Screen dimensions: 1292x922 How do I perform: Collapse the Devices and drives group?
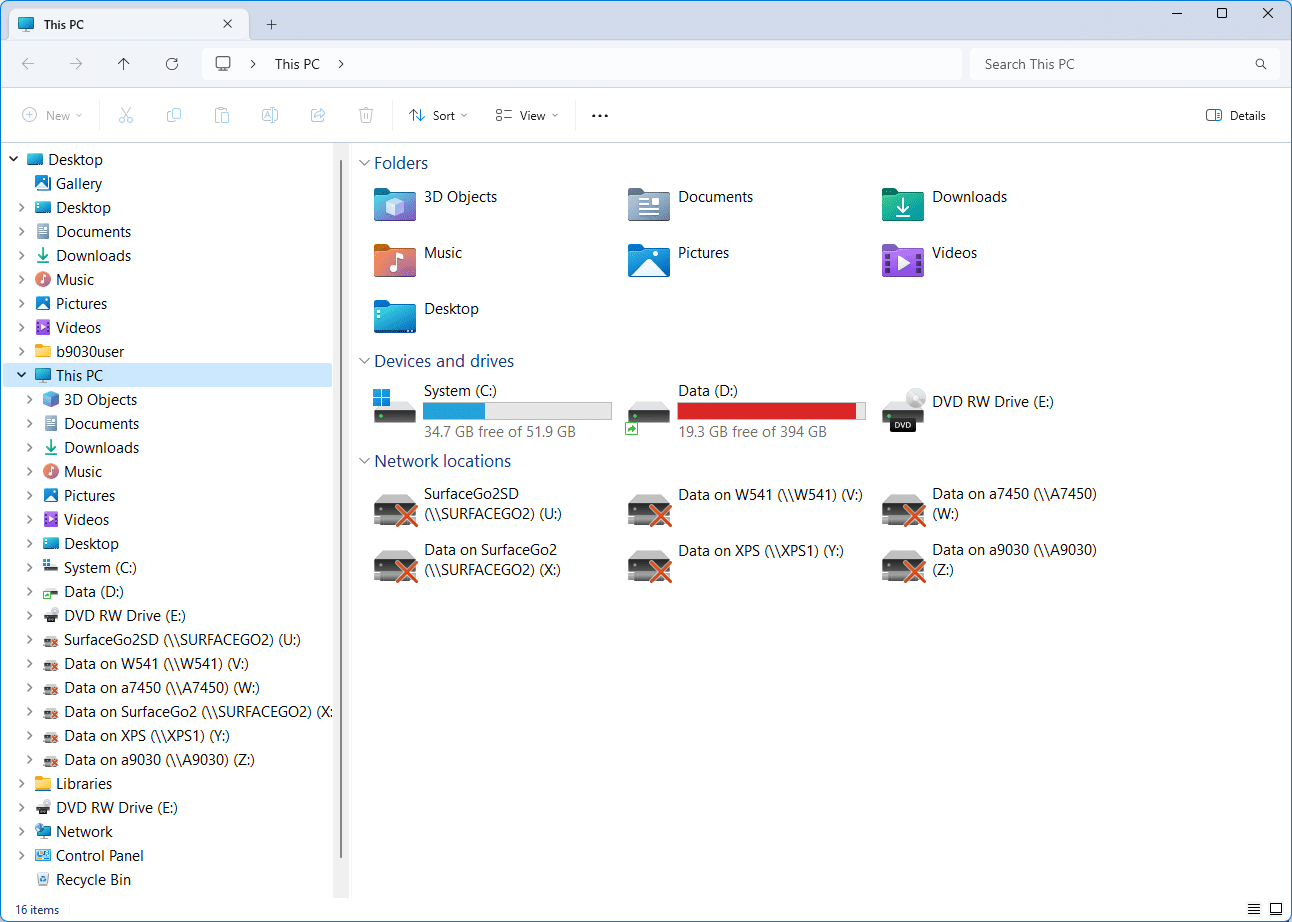click(x=364, y=361)
